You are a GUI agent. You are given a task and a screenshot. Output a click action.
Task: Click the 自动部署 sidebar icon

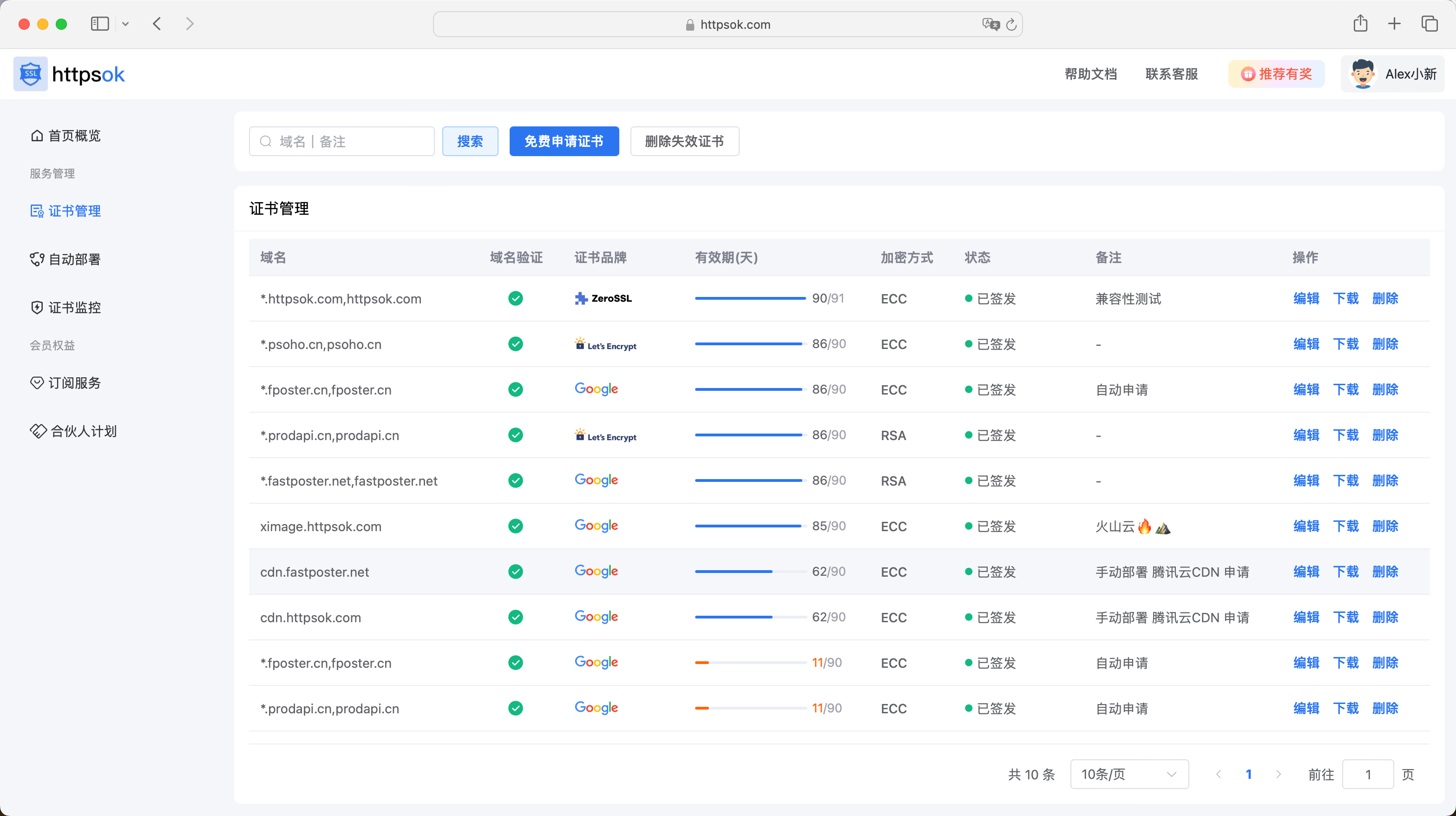tap(33, 259)
